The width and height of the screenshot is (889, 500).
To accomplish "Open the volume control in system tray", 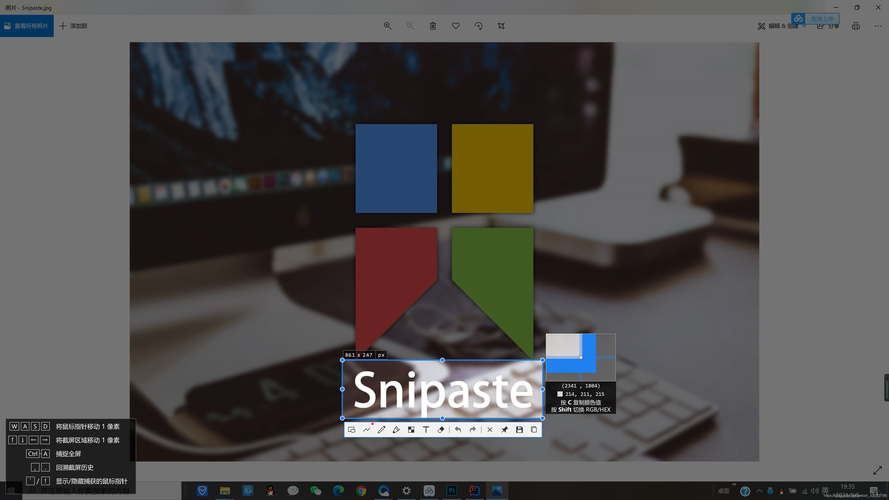I will point(815,491).
